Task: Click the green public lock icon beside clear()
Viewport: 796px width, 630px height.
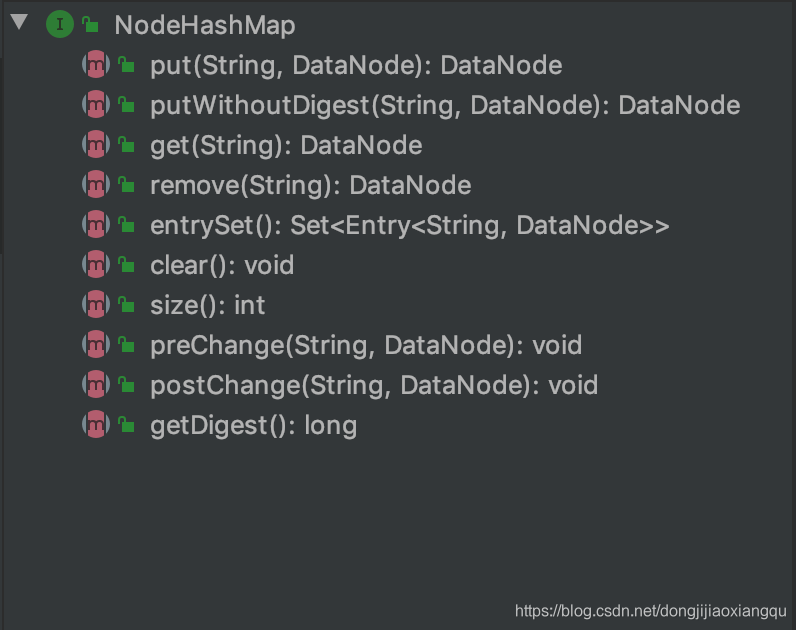Action: [x=126, y=265]
